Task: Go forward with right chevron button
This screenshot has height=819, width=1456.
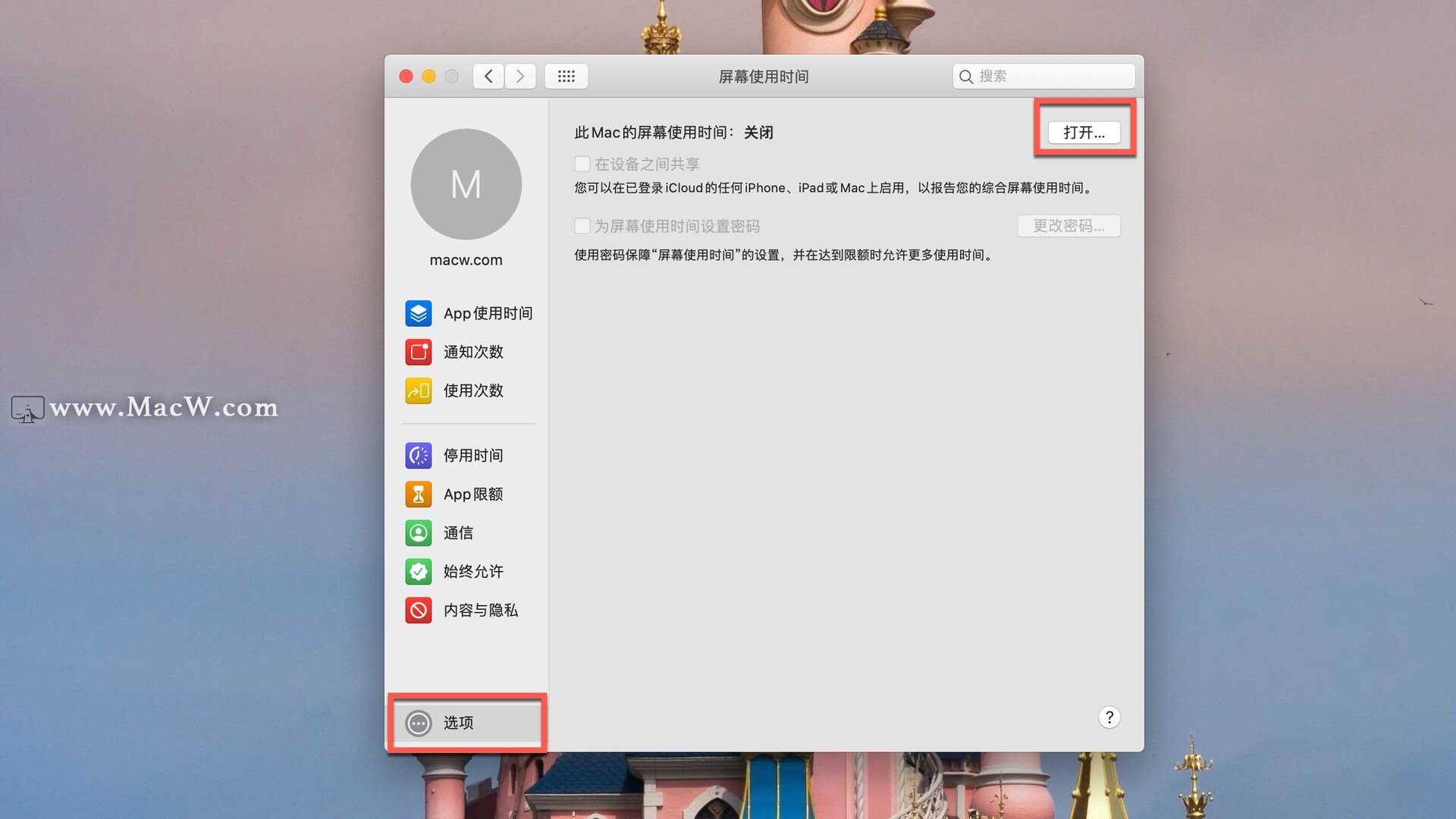Action: [520, 76]
